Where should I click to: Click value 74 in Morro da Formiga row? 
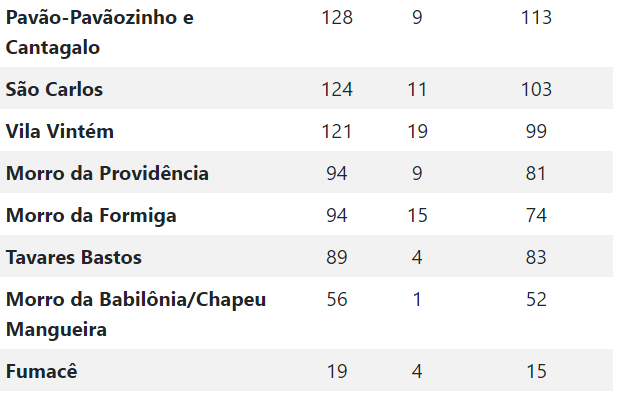(x=536, y=215)
